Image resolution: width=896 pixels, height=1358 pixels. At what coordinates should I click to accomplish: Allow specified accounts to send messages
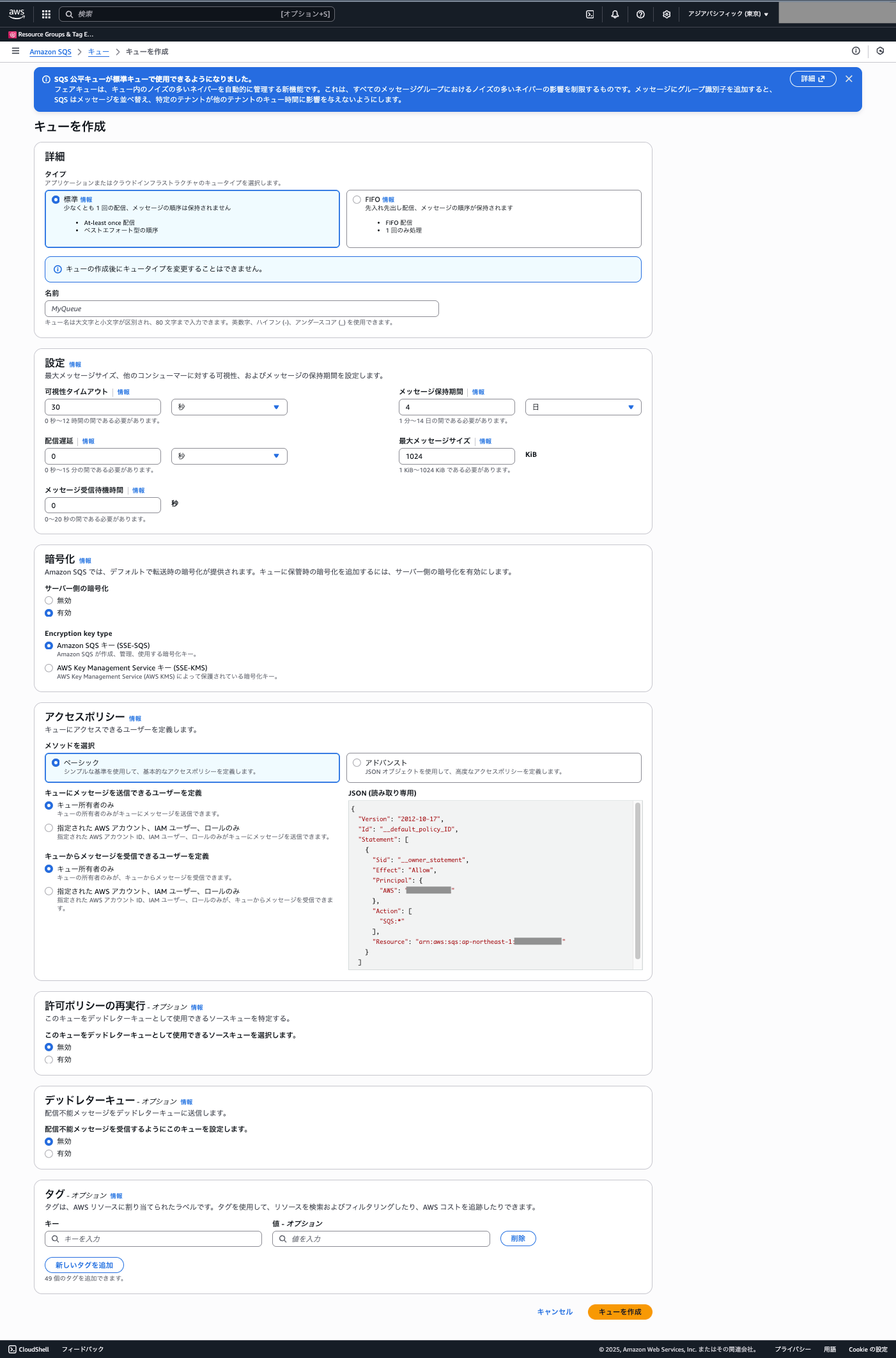49,828
